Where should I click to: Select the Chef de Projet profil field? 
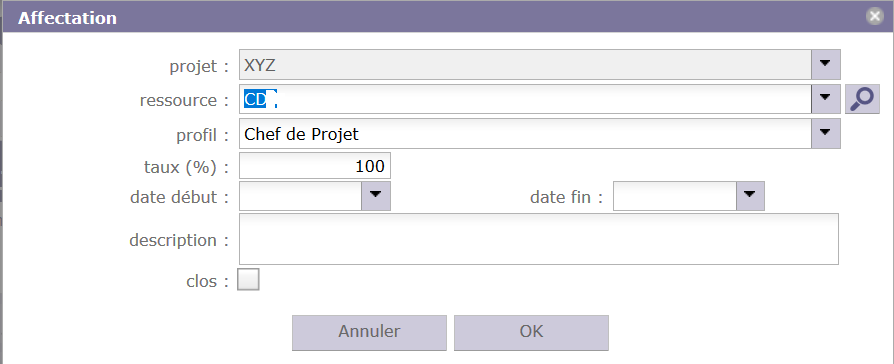525,134
